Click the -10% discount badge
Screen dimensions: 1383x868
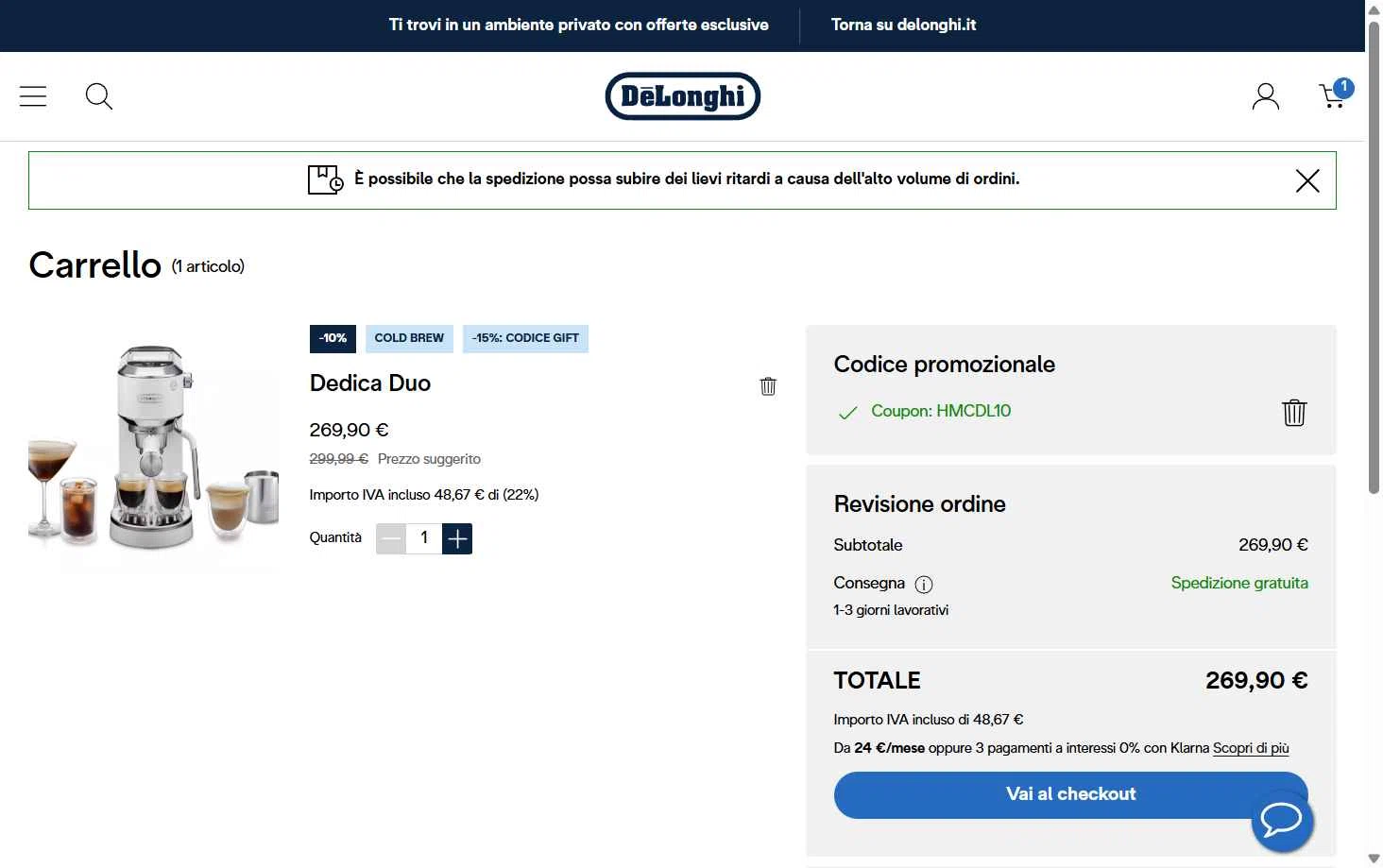[x=333, y=338]
